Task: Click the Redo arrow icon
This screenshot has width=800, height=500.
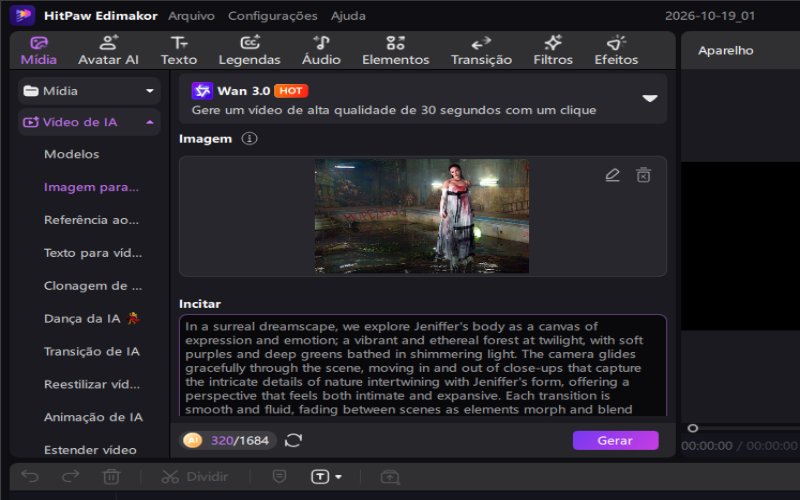Action: [70, 477]
